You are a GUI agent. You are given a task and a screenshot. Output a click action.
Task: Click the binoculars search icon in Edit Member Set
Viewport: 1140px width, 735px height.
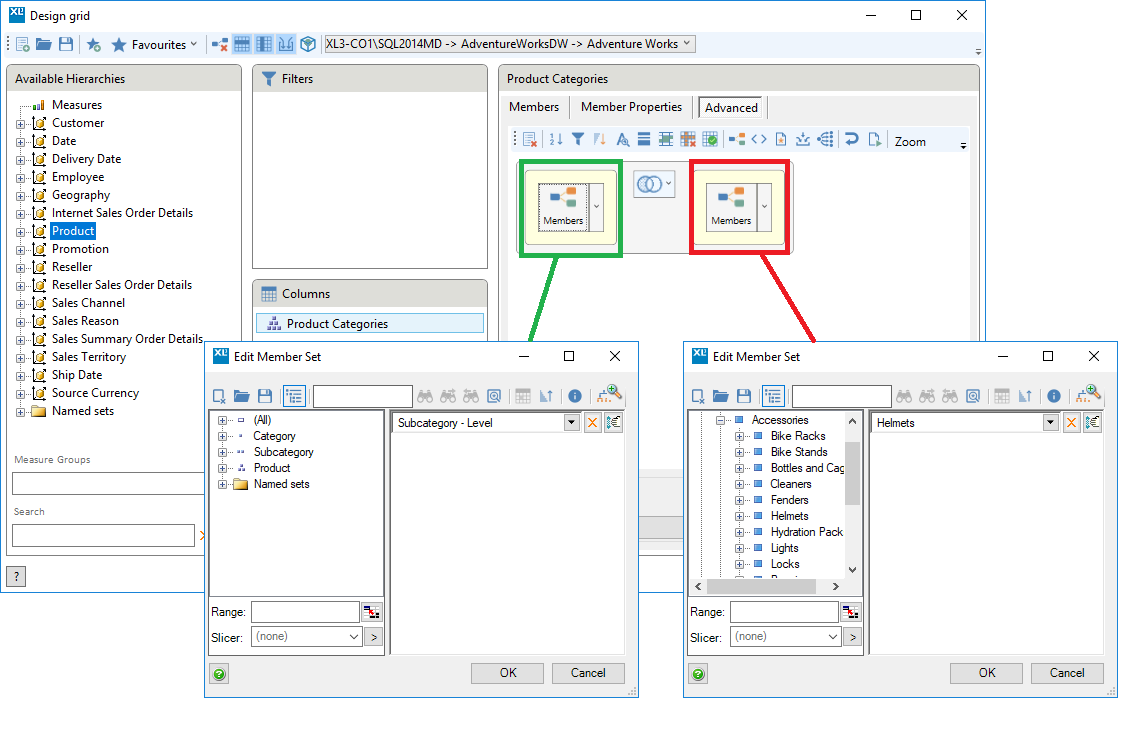(424, 395)
